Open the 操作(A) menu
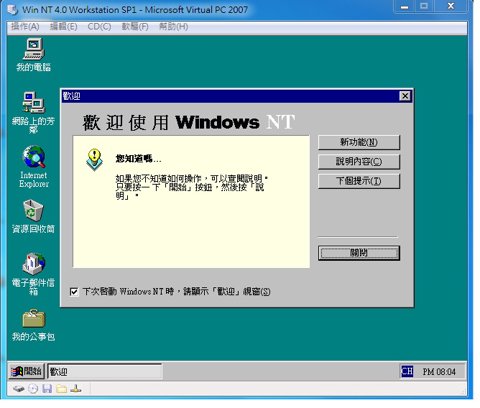 [25, 26]
